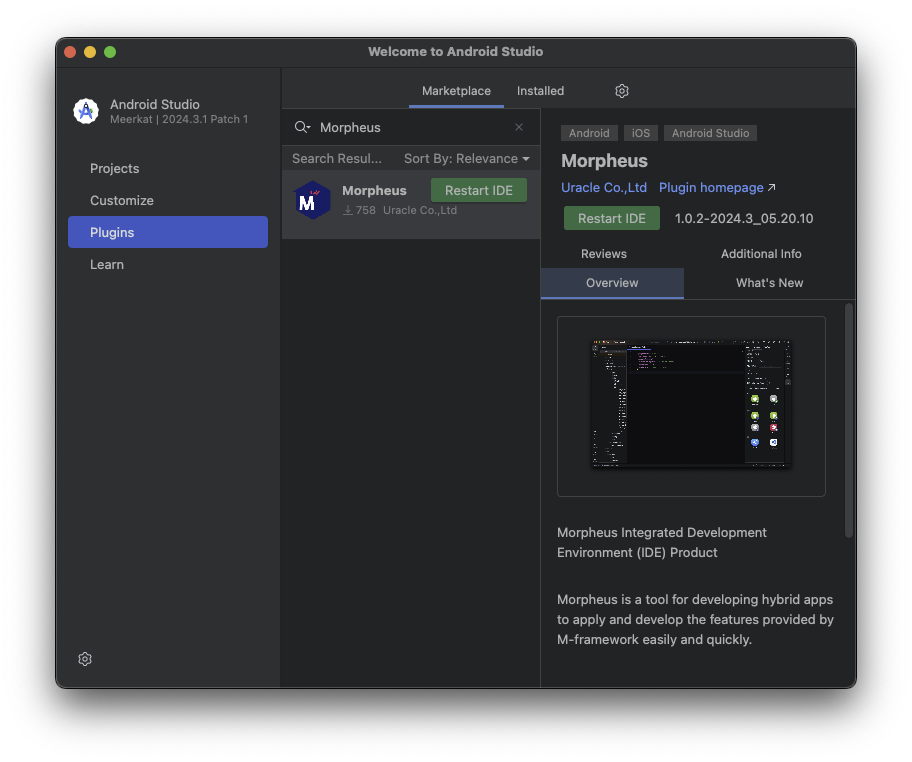
Task: Open the Plugin homepage link
Action: pos(711,187)
